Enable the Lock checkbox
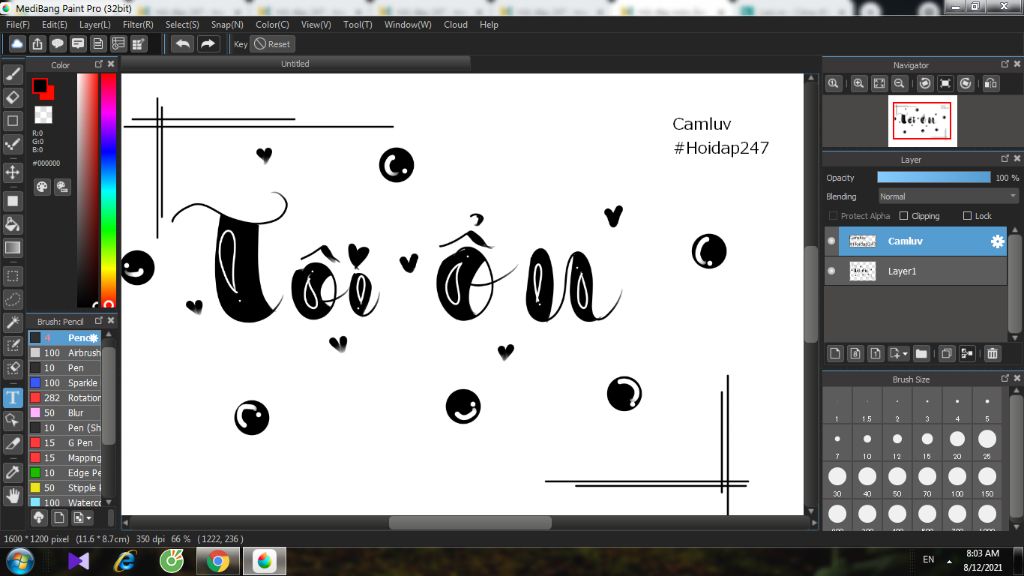The height and width of the screenshot is (576, 1024). click(967, 216)
